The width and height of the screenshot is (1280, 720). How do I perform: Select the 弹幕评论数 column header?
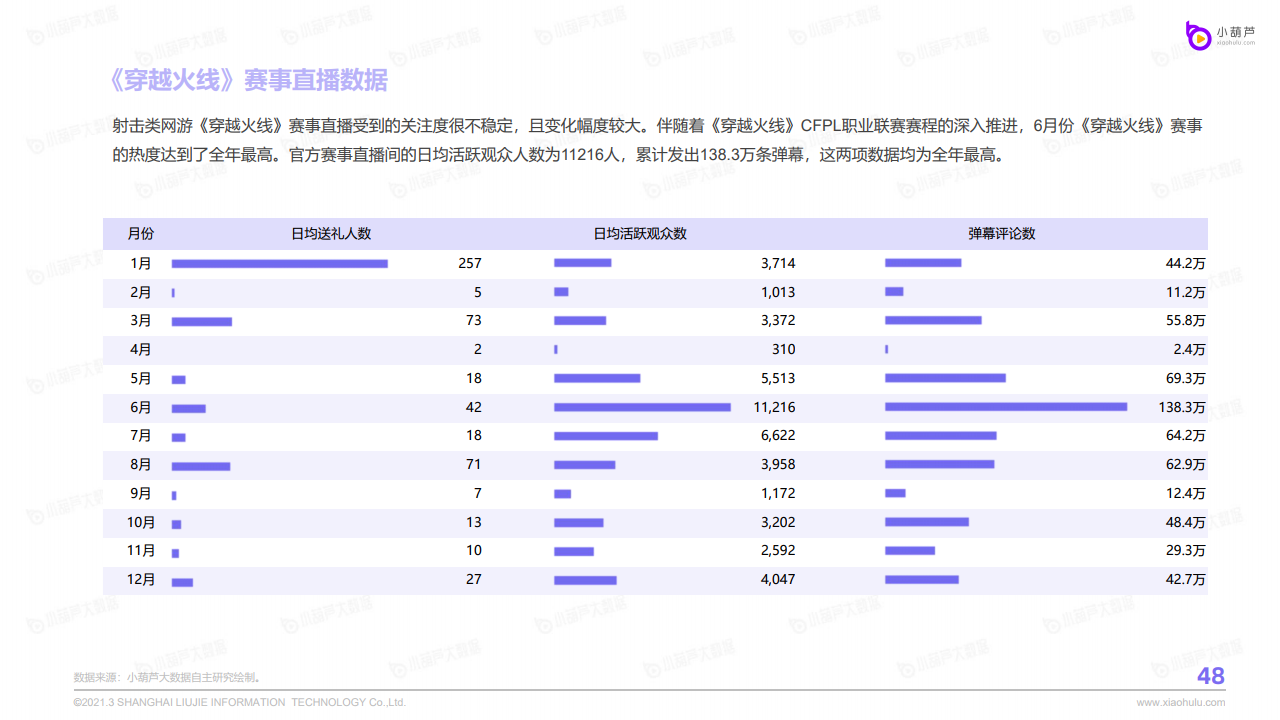tap(1001, 234)
